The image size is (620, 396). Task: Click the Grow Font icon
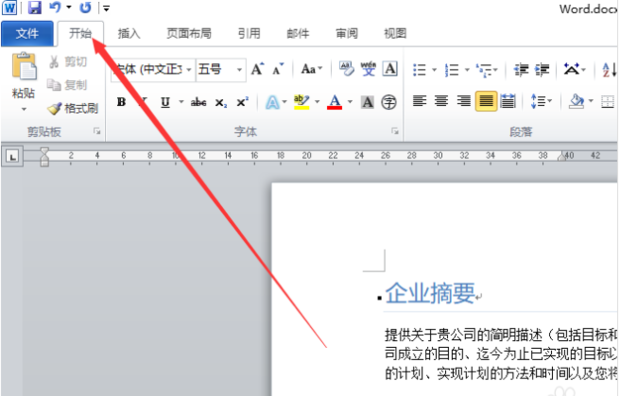[257, 69]
